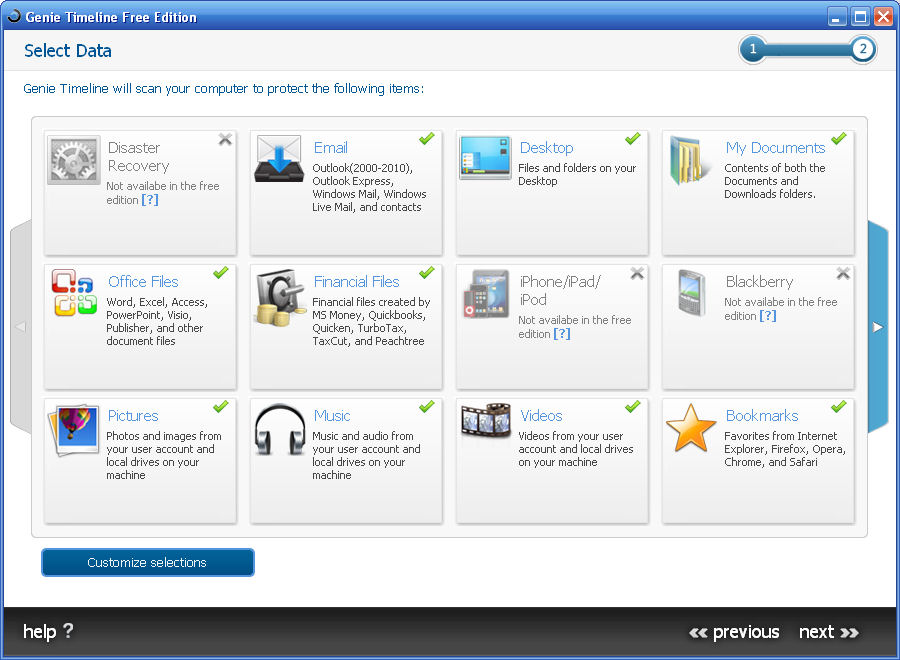The width and height of the screenshot is (900, 660).
Task: Click the Bookmarks category title
Action: coord(762,416)
